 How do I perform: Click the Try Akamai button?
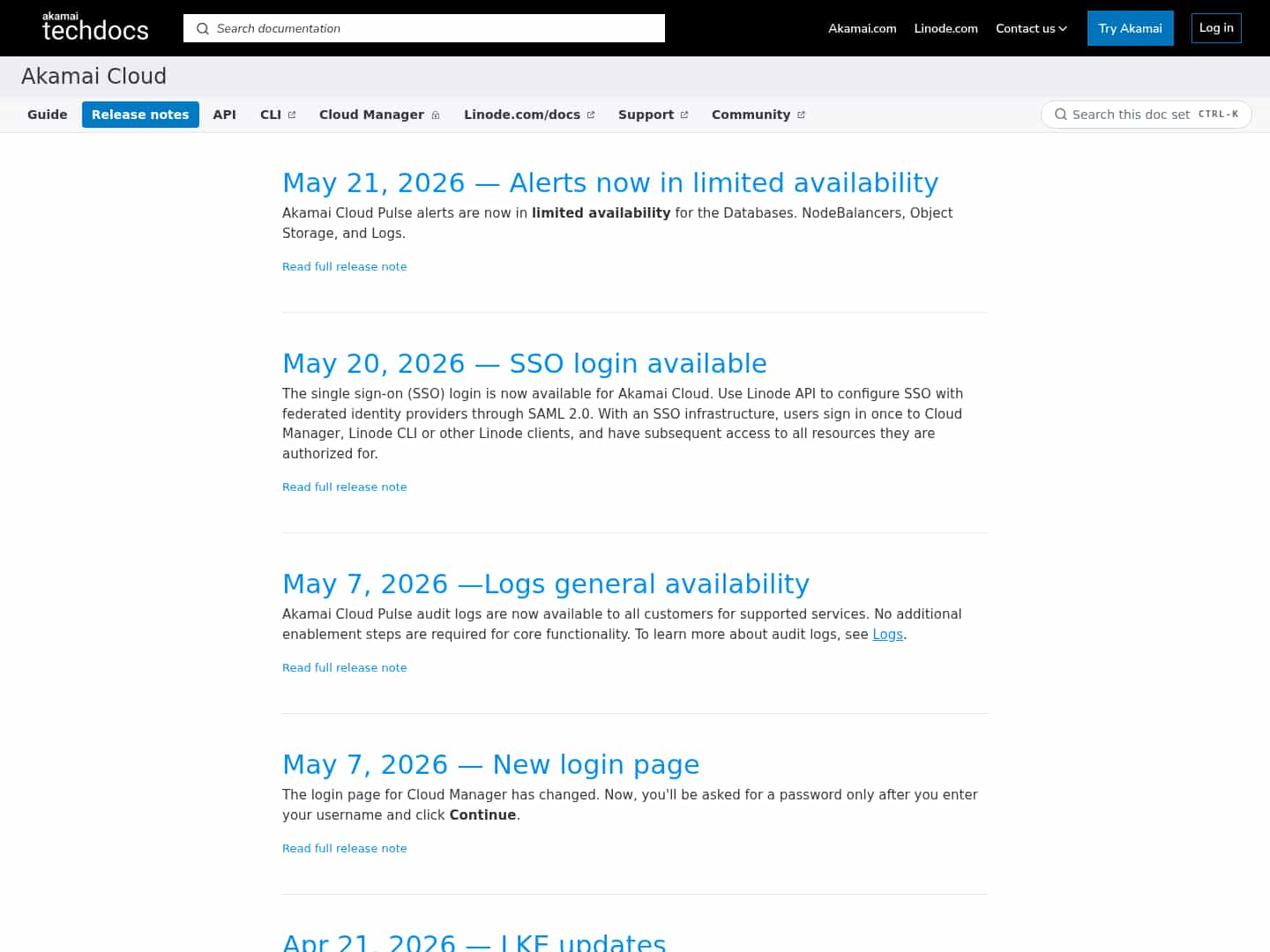(x=1131, y=28)
